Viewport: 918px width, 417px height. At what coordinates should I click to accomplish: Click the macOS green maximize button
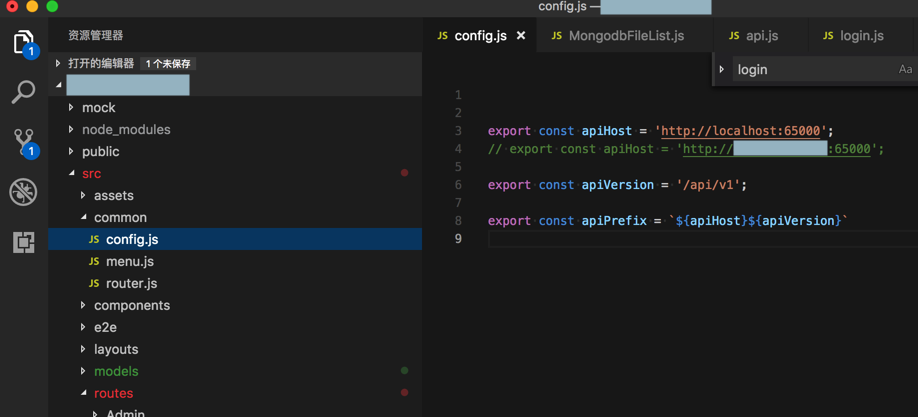(x=52, y=6)
